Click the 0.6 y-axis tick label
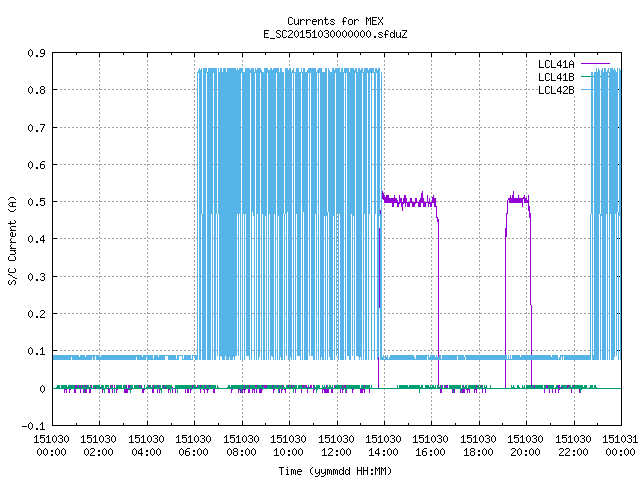640x480 pixels. 36,165
